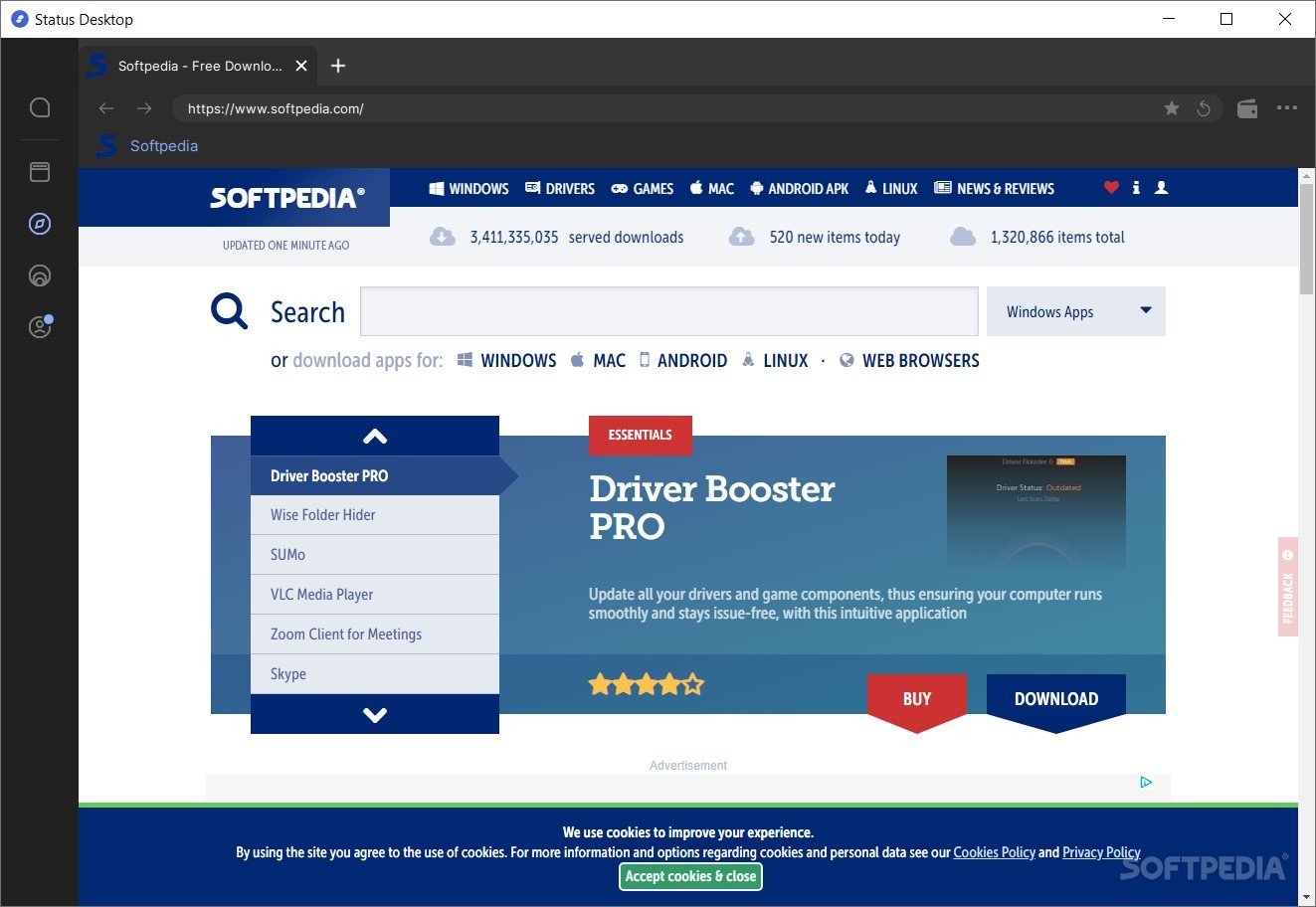Viewport: 1316px width, 907px height.
Task: Select the Softpedia - Free Downloads tab
Action: pyautogui.click(x=199, y=66)
